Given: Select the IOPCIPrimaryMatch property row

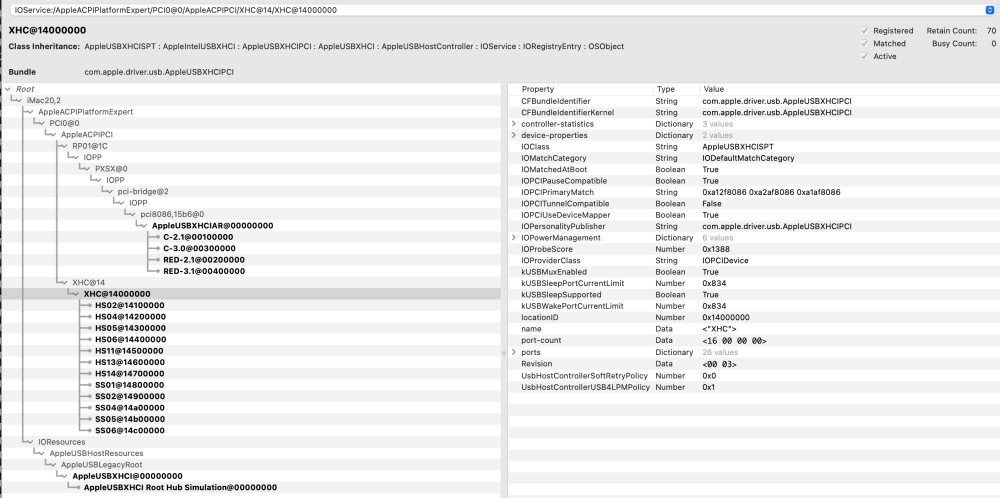Looking at the screenshot, I should 753,192.
